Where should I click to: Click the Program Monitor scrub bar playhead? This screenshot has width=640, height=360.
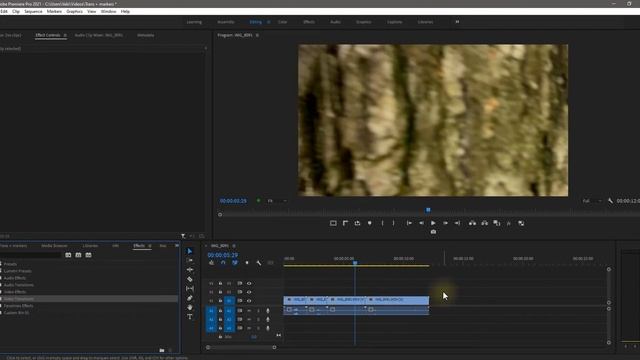click(428, 210)
